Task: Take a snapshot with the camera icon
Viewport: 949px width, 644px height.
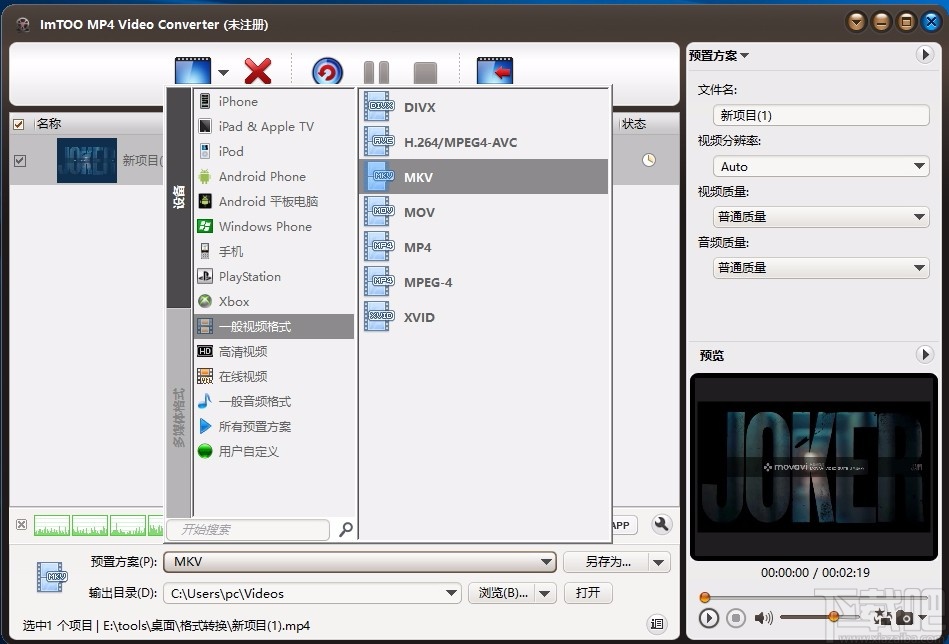Action: [904, 618]
